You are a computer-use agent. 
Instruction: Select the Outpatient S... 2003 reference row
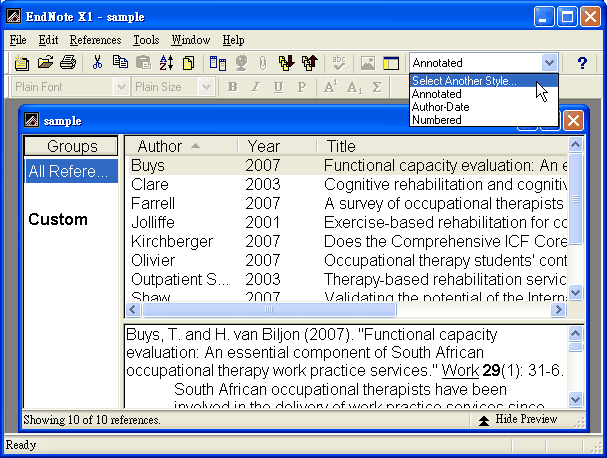pyautogui.click(x=348, y=279)
